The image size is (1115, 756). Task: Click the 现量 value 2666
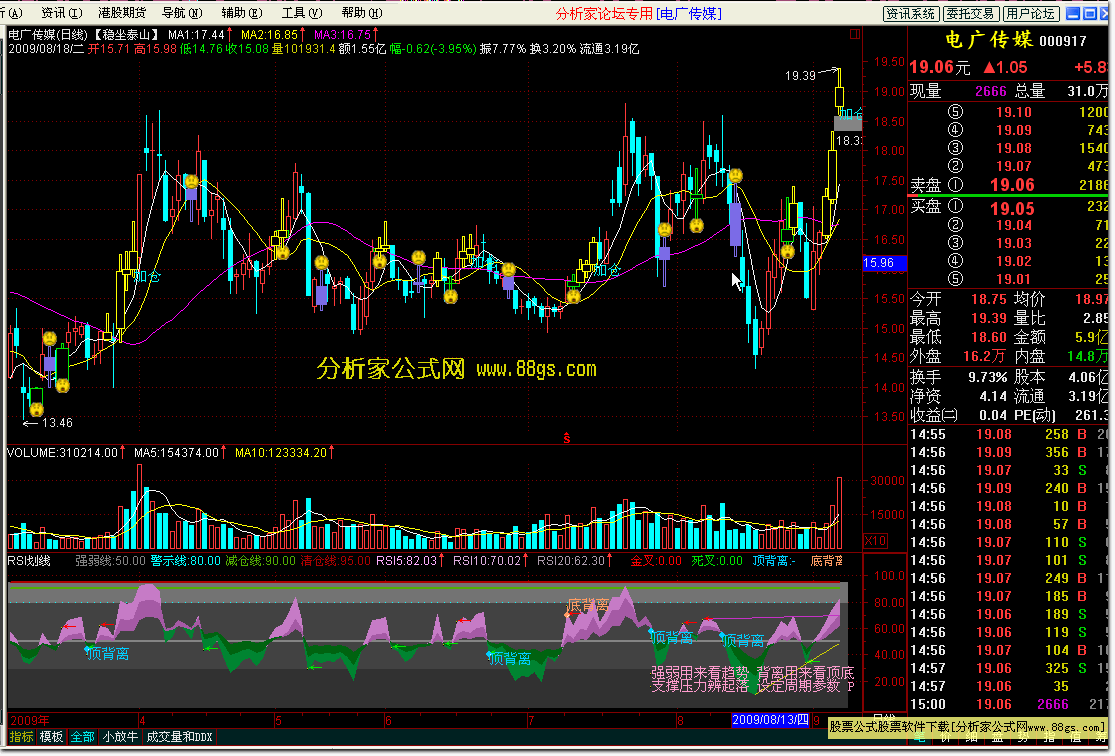(991, 92)
